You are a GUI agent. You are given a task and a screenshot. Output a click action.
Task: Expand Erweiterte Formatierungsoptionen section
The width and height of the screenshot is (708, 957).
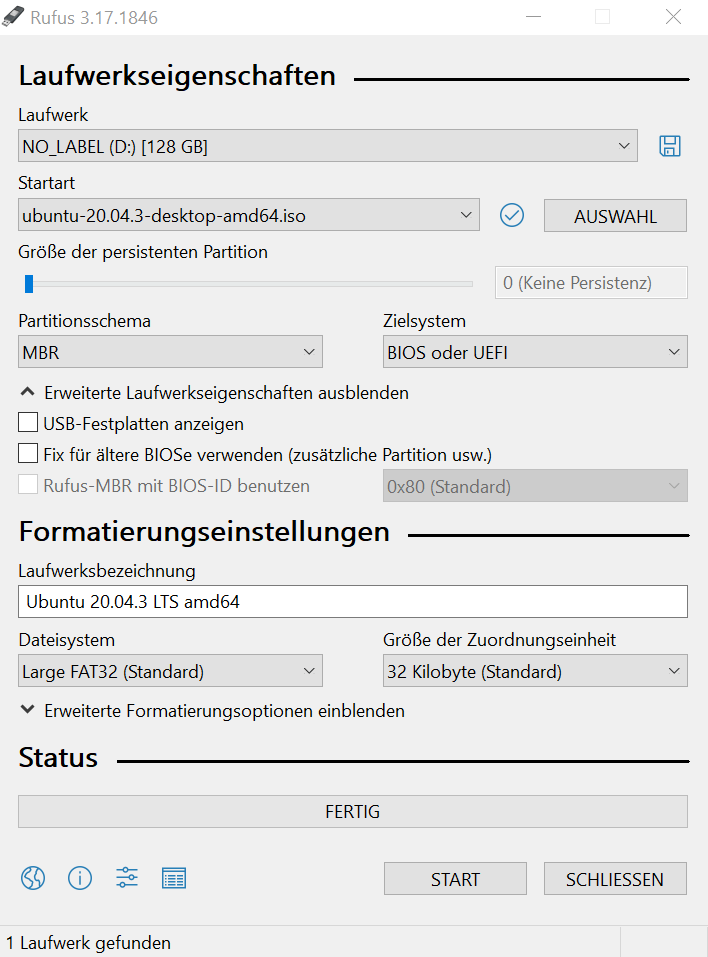212,710
